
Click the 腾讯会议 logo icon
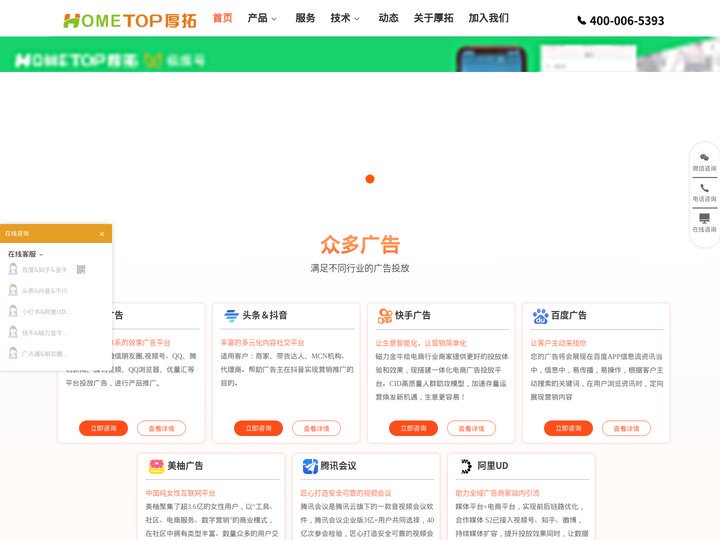(310, 466)
